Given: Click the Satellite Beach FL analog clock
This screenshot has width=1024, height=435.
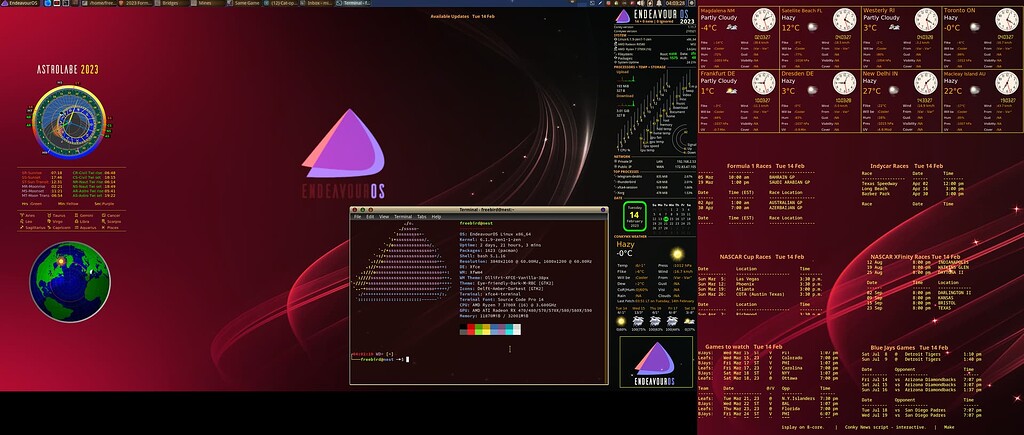Looking at the screenshot, I should point(844,20).
